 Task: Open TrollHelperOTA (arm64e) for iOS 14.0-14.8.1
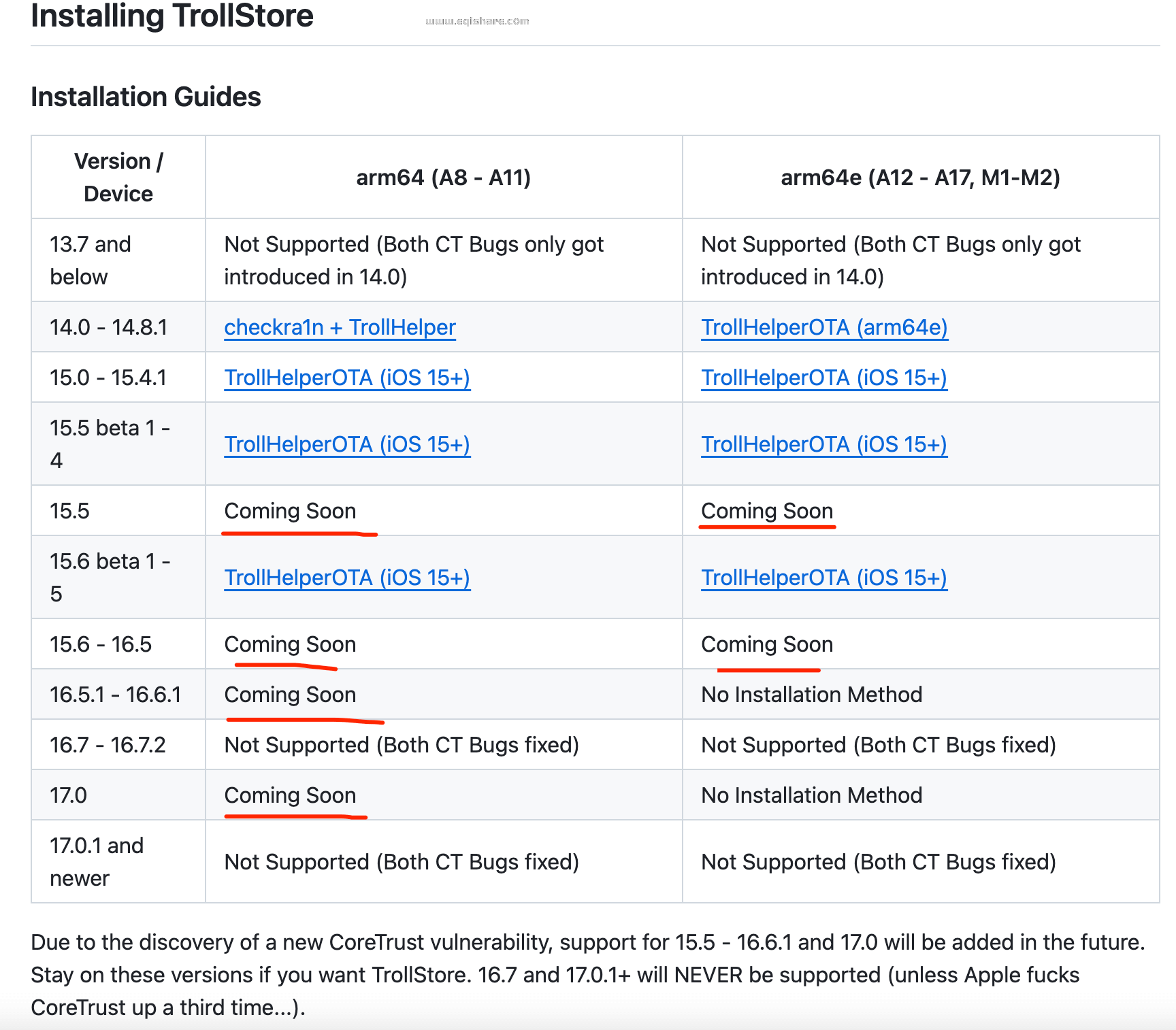(824, 327)
